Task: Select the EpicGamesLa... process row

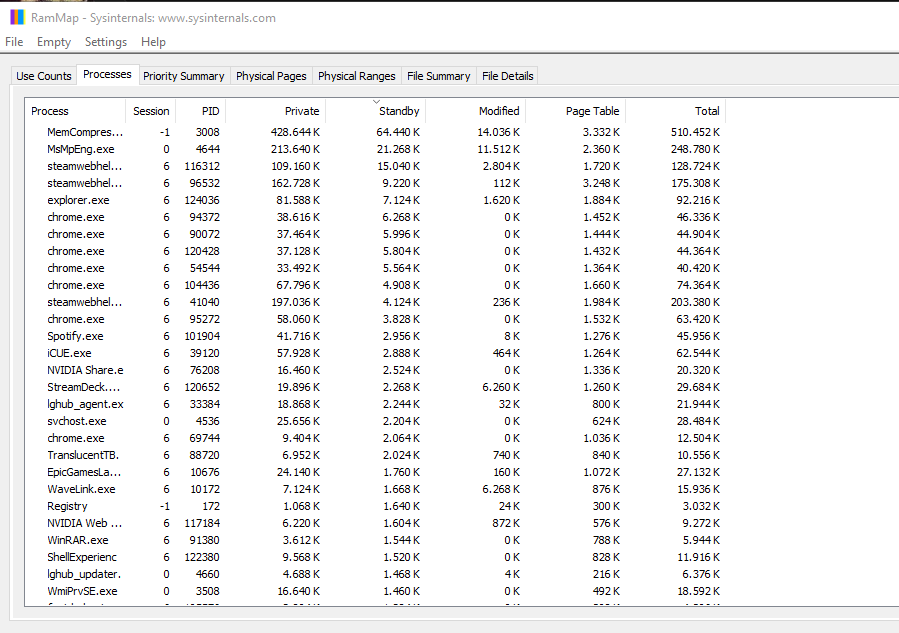Action: point(376,472)
